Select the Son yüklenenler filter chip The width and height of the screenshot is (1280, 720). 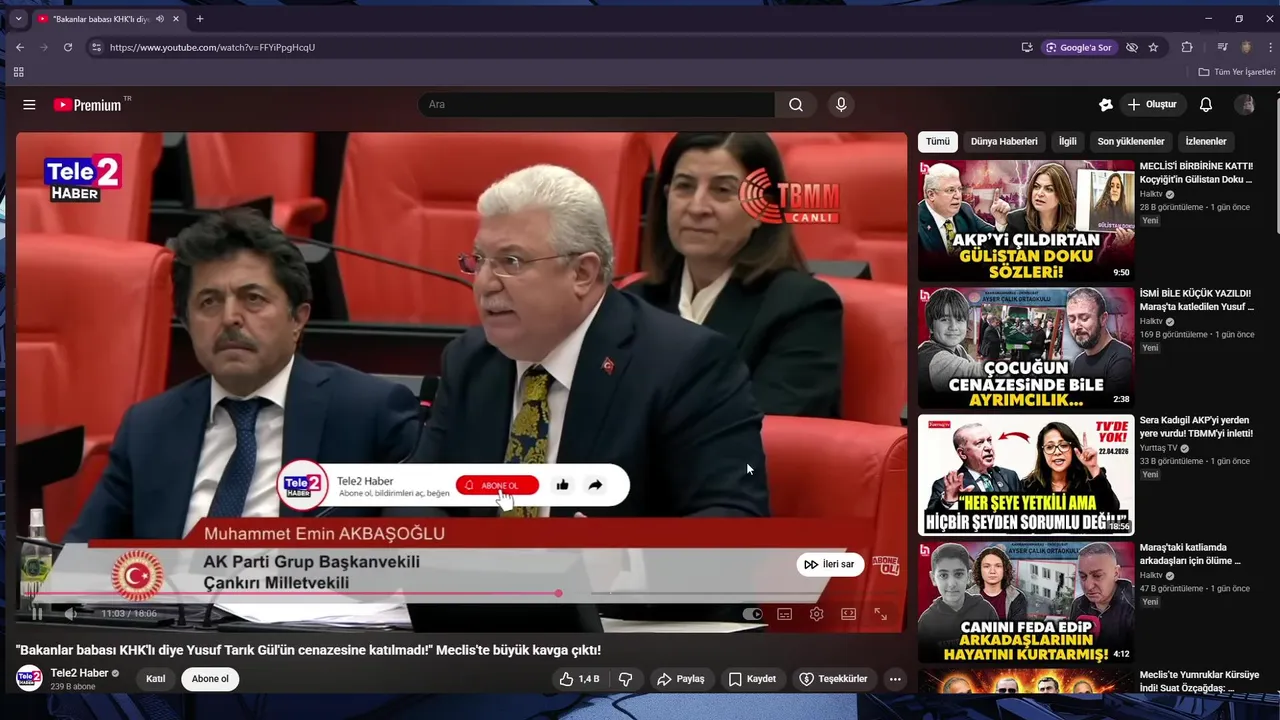(1131, 142)
